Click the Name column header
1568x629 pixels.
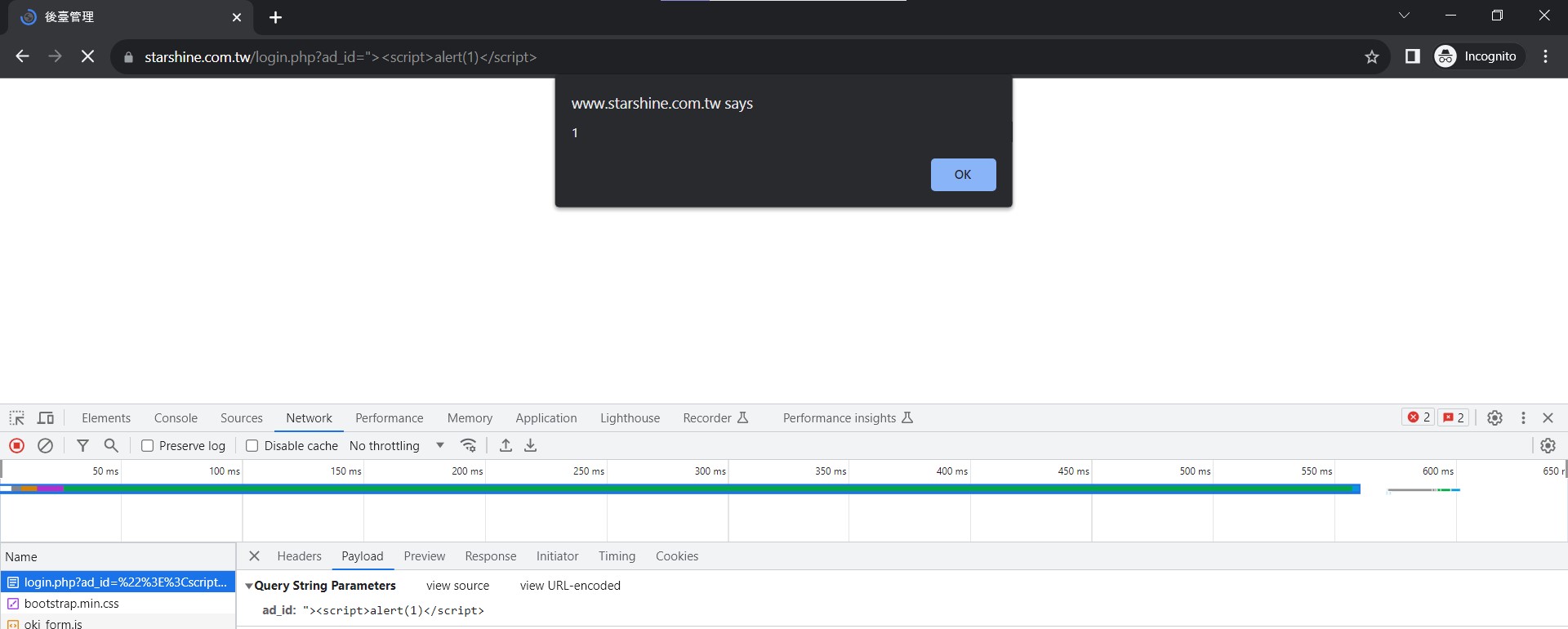(118, 557)
